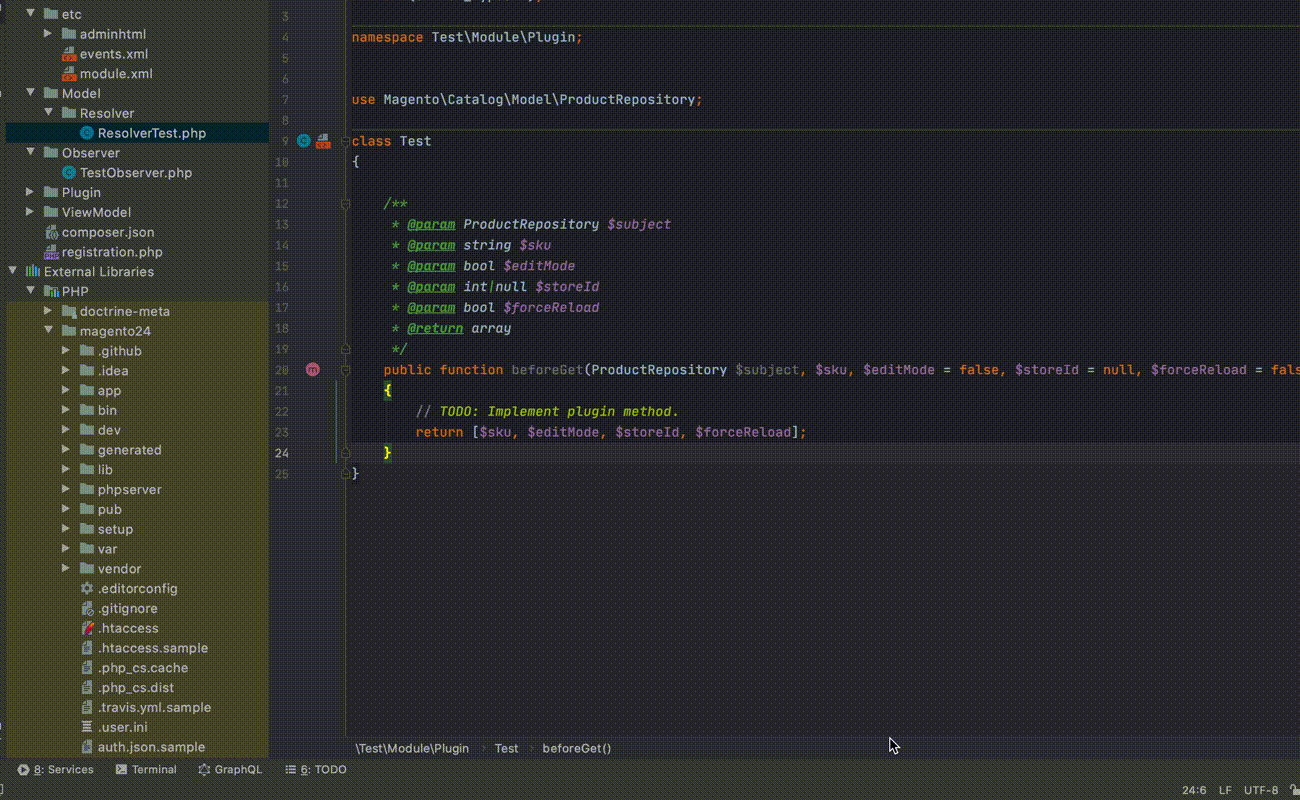The width and height of the screenshot is (1300, 800).
Task: Expand the vendor folder
Action: coord(66,569)
